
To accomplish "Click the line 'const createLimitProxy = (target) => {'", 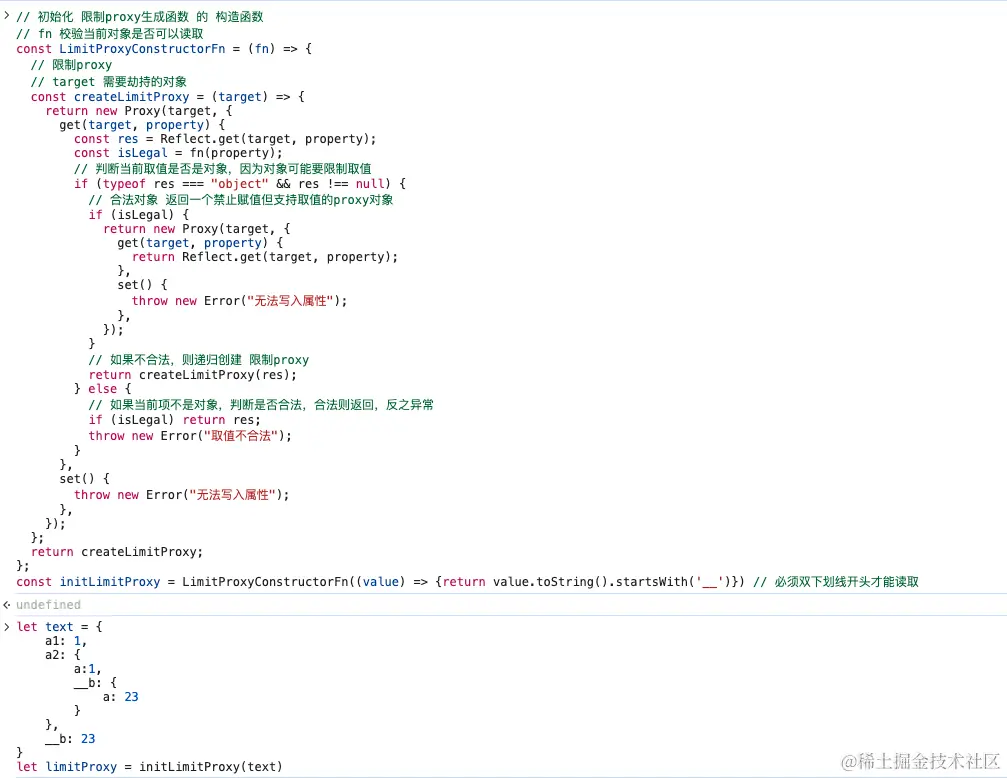I will click(168, 97).
